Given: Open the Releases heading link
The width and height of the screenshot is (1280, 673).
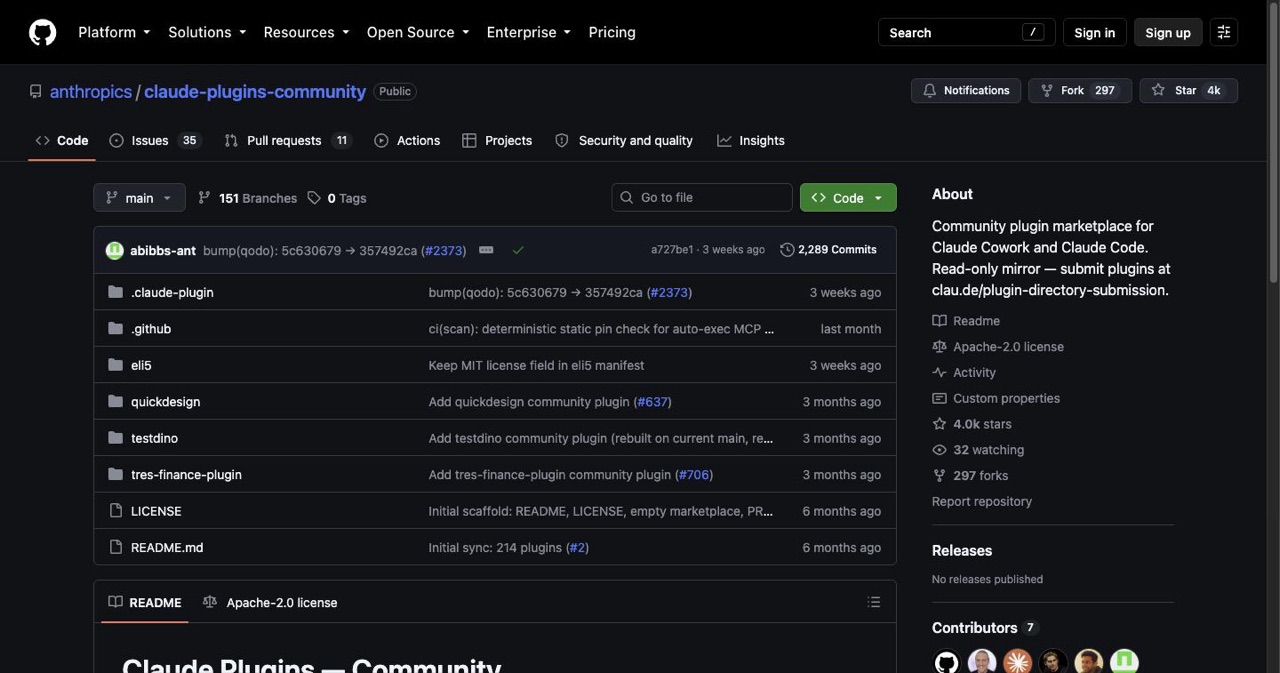Looking at the screenshot, I should pyautogui.click(x=962, y=551).
